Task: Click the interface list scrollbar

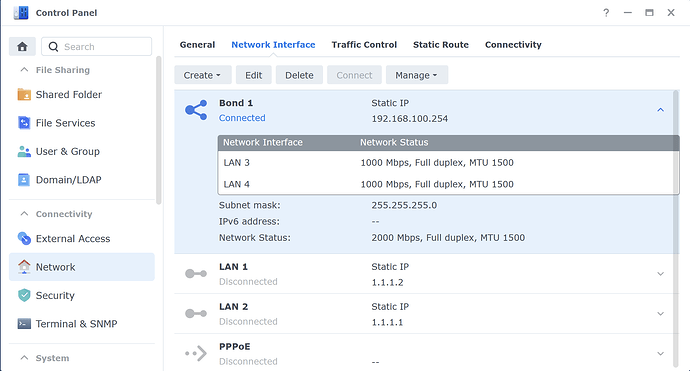Action: tap(676, 229)
